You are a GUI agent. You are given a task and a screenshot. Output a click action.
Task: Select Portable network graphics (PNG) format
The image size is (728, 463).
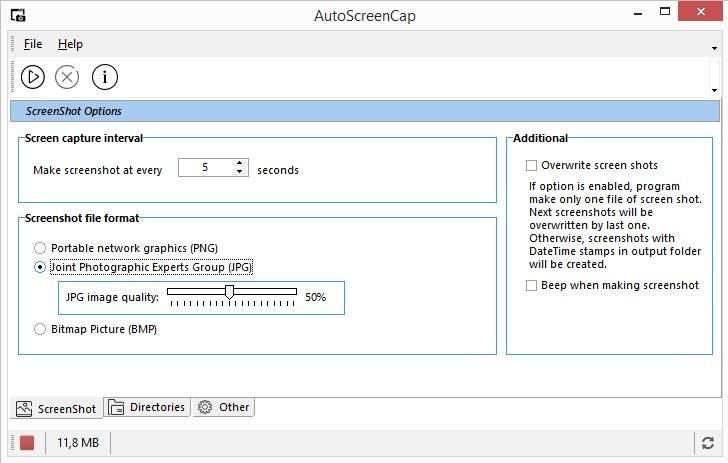[40, 248]
